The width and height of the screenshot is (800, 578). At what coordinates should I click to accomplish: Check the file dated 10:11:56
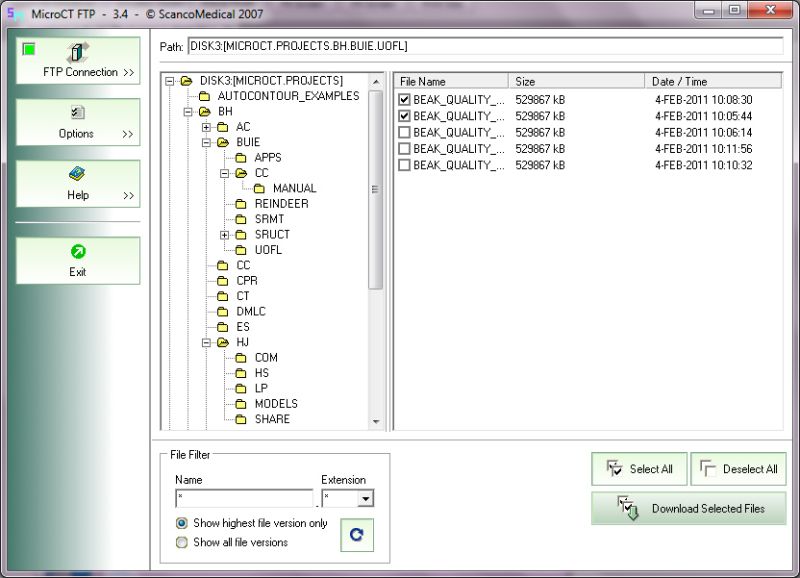click(x=404, y=148)
